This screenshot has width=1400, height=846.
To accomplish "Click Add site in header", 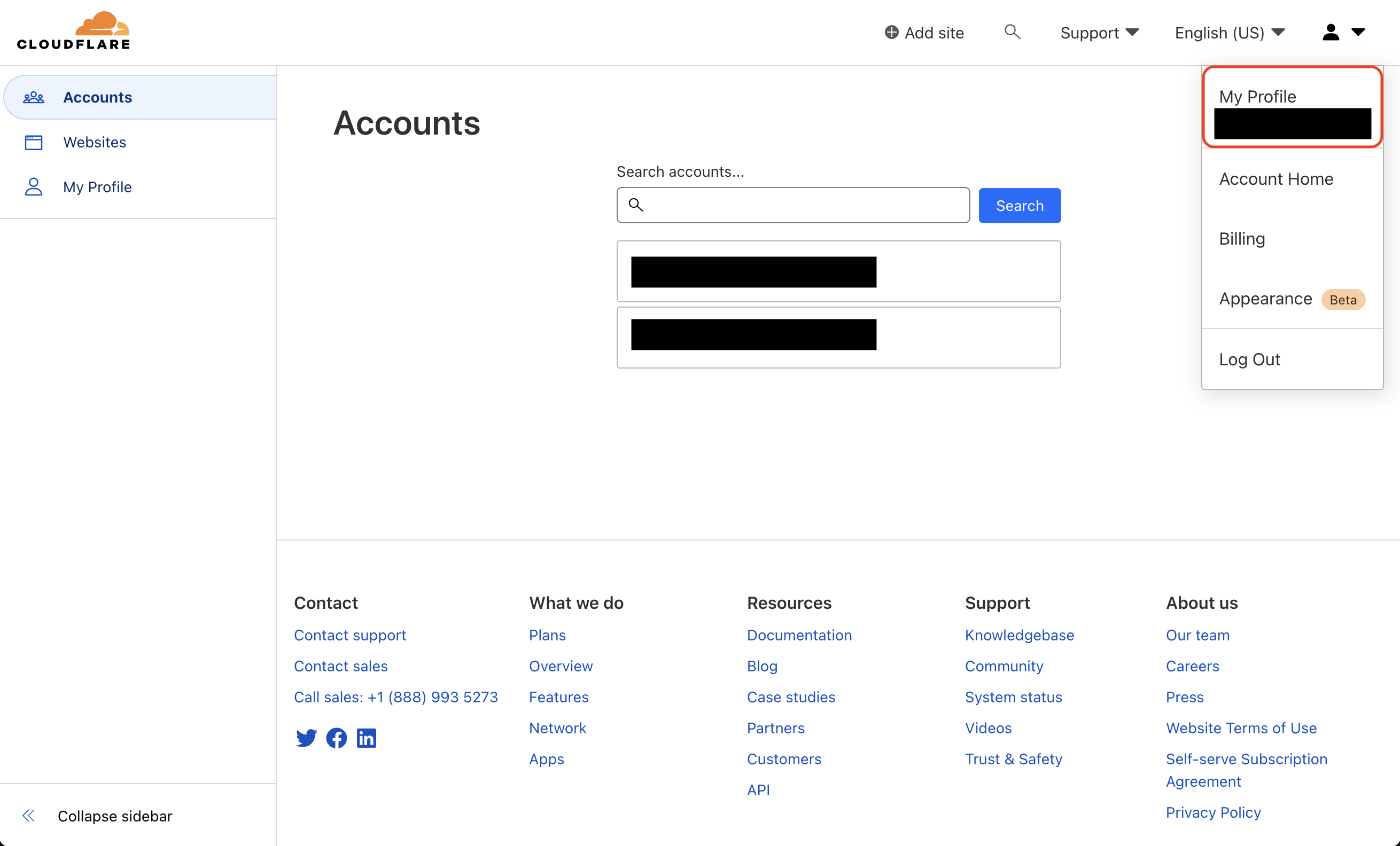I will click(924, 33).
